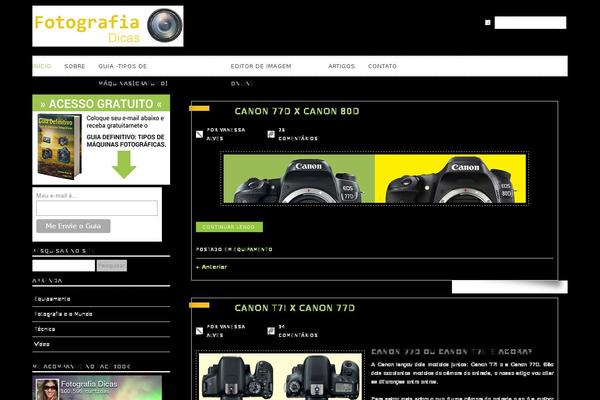The image size is (600, 400).
Task: Focus the sidebar site search field
Action: pyautogui.click(x=64, y=265)
